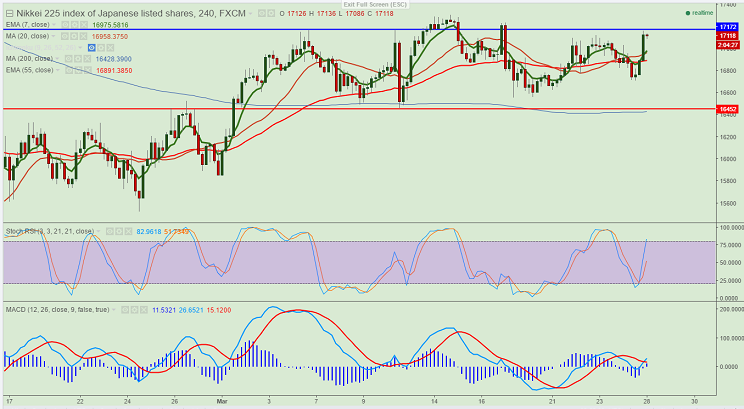This screenshot has height=409, width=744.
Task: Remove the MACD indicator
Action: pos(143,310)
